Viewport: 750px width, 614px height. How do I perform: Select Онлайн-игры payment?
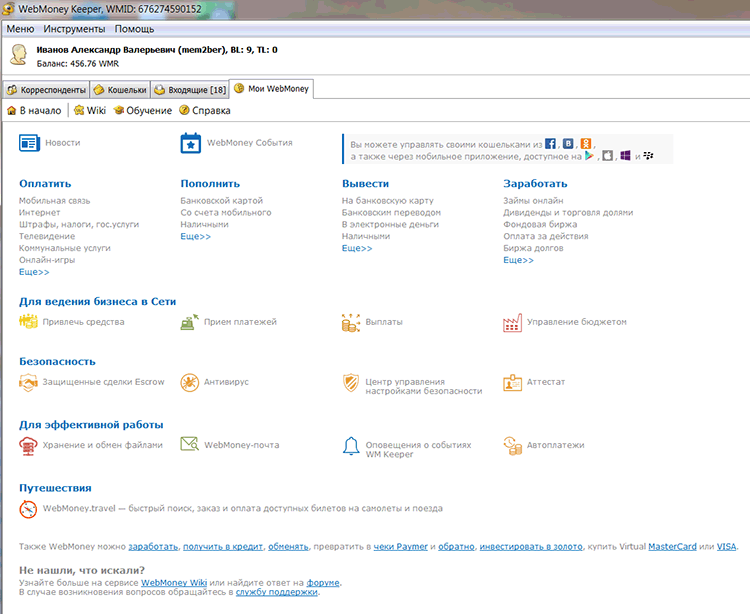point(47,260)
